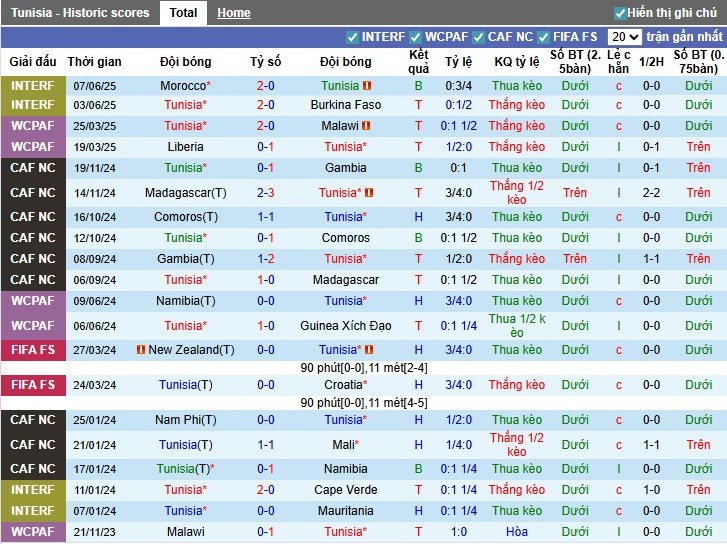Click the Croatia team name

click(x=345, y=385)
